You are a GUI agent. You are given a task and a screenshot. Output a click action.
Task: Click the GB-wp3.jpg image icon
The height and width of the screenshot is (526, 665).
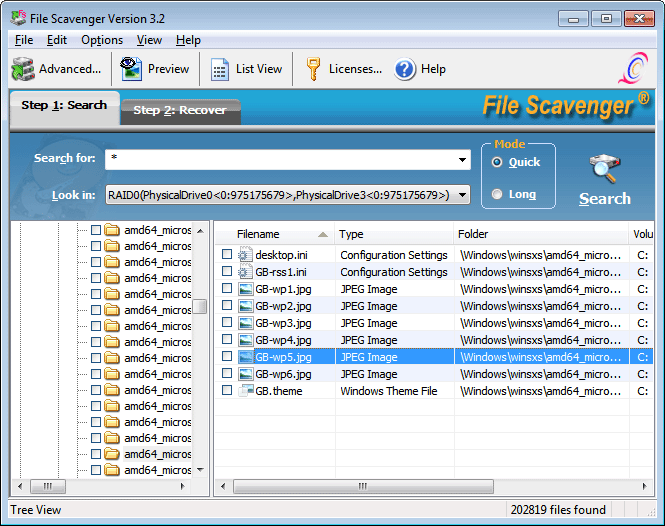[245, 323]
